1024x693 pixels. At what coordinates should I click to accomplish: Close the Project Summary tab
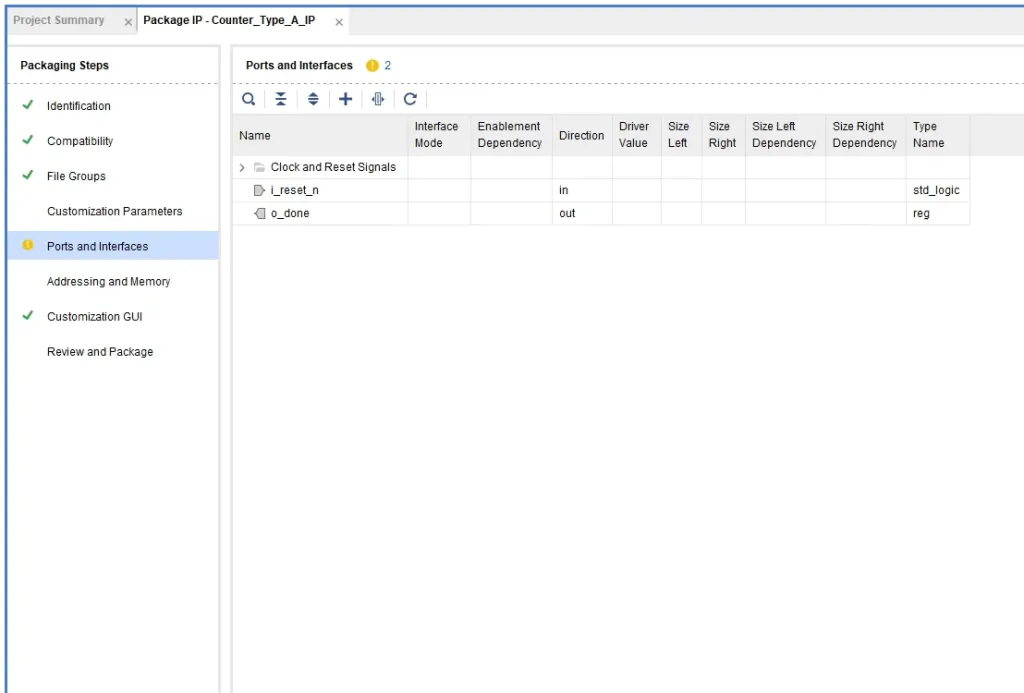pos(128,22)
